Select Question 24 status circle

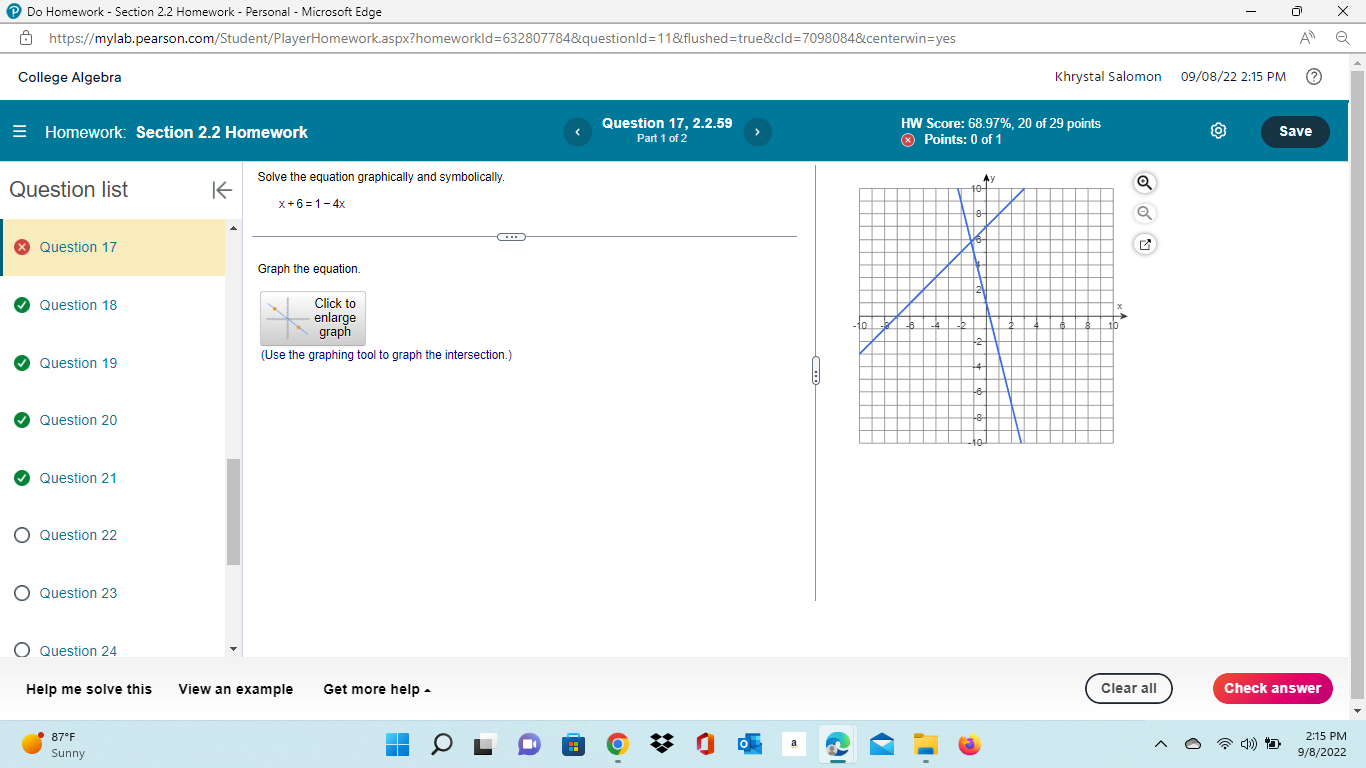click(21, 650)
